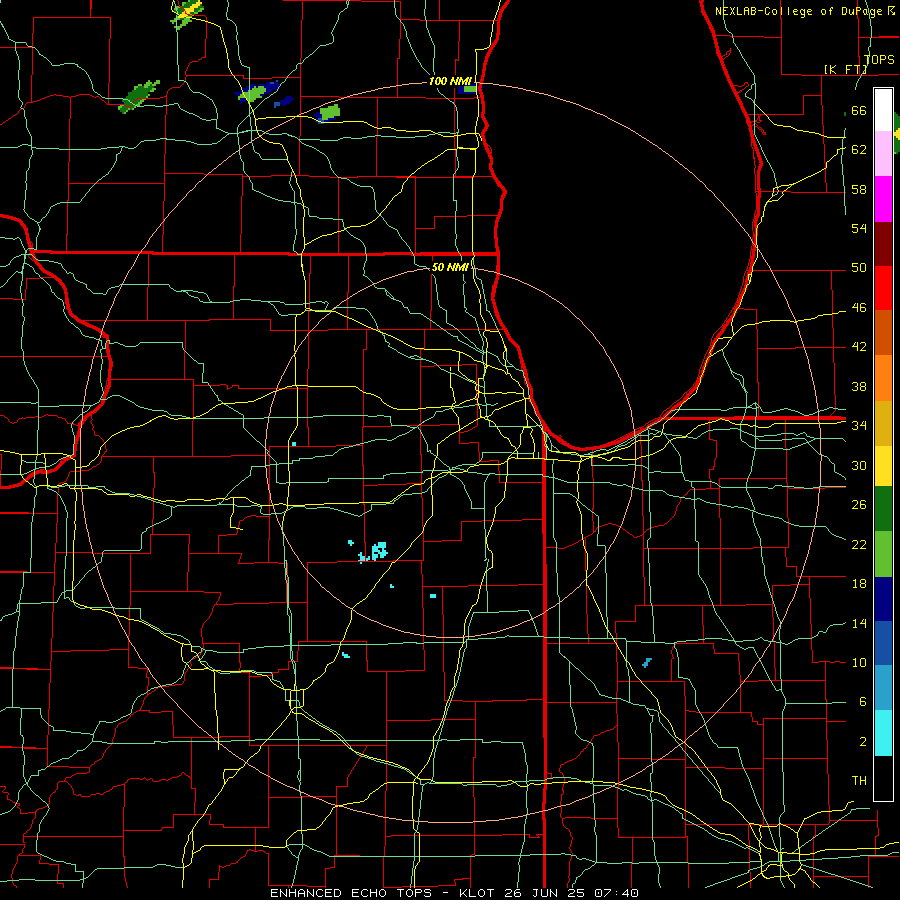This screenshot has width=900, height=900.
Task: Click the 6 legend value
Action: pos(862,702)
